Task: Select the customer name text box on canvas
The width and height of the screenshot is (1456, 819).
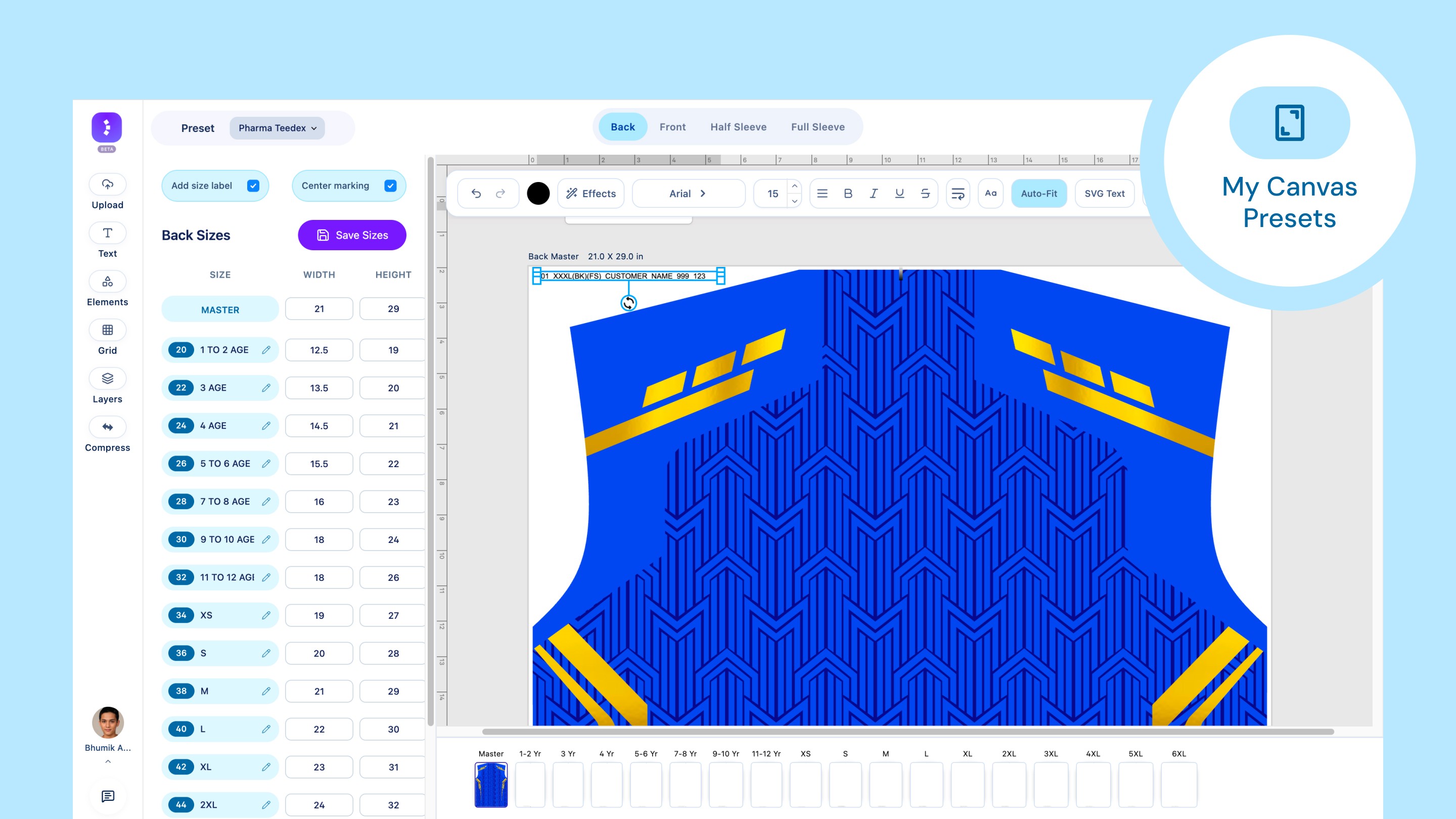Action: tap(628, 276)
